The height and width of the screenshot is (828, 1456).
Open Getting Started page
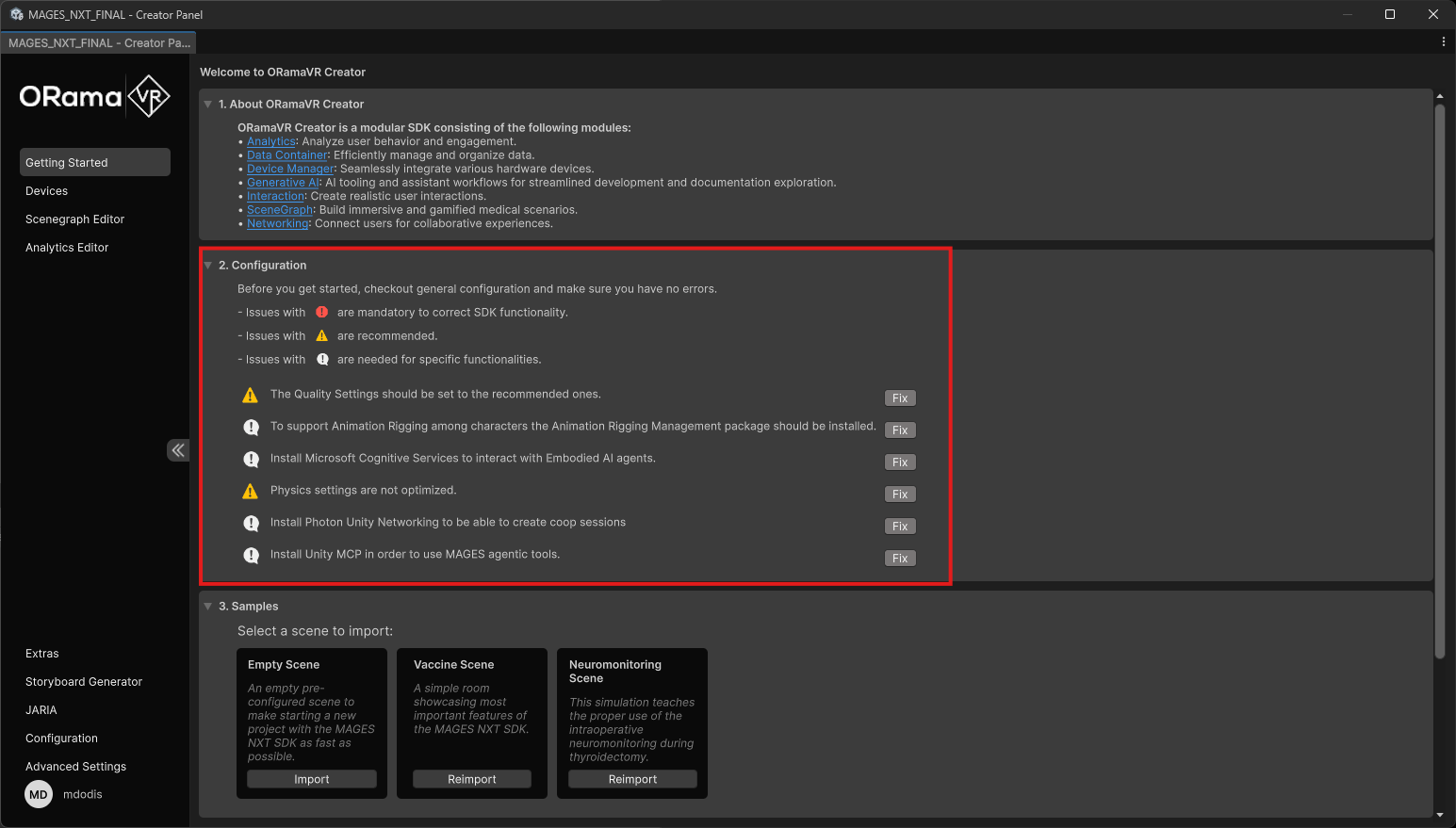coord(95,162)
